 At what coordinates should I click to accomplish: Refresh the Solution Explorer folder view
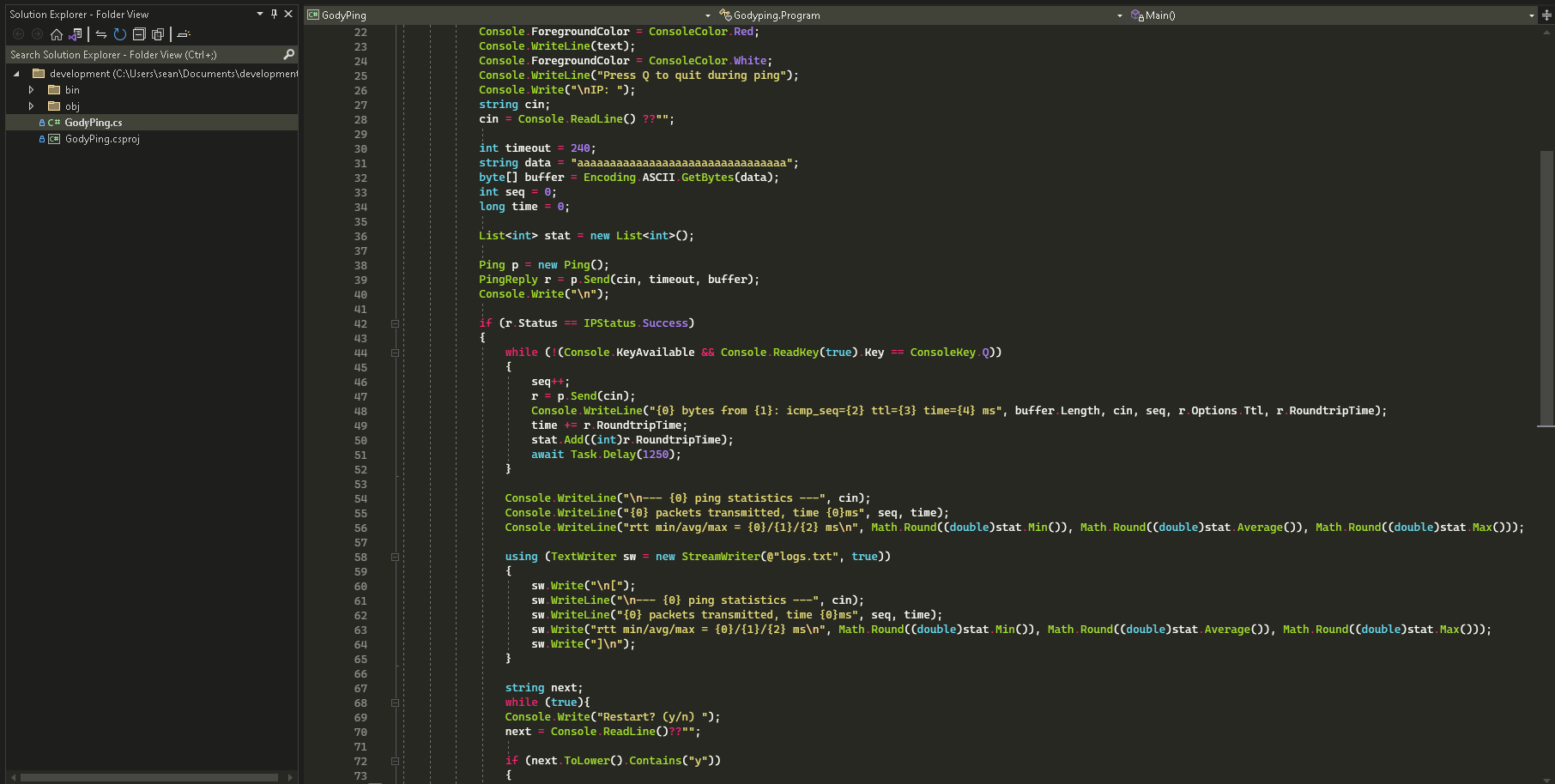click(x=120, y=34)
